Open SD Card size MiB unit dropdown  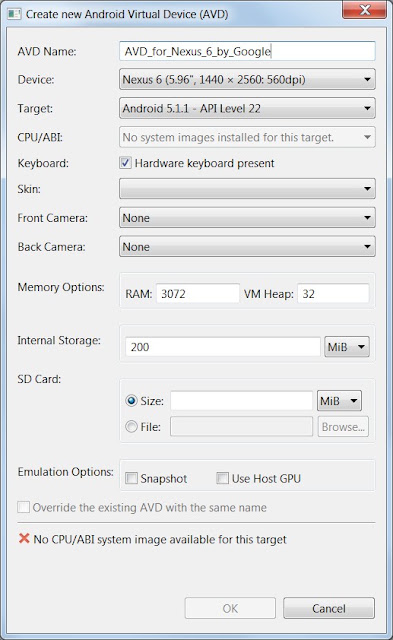point(339,401)
